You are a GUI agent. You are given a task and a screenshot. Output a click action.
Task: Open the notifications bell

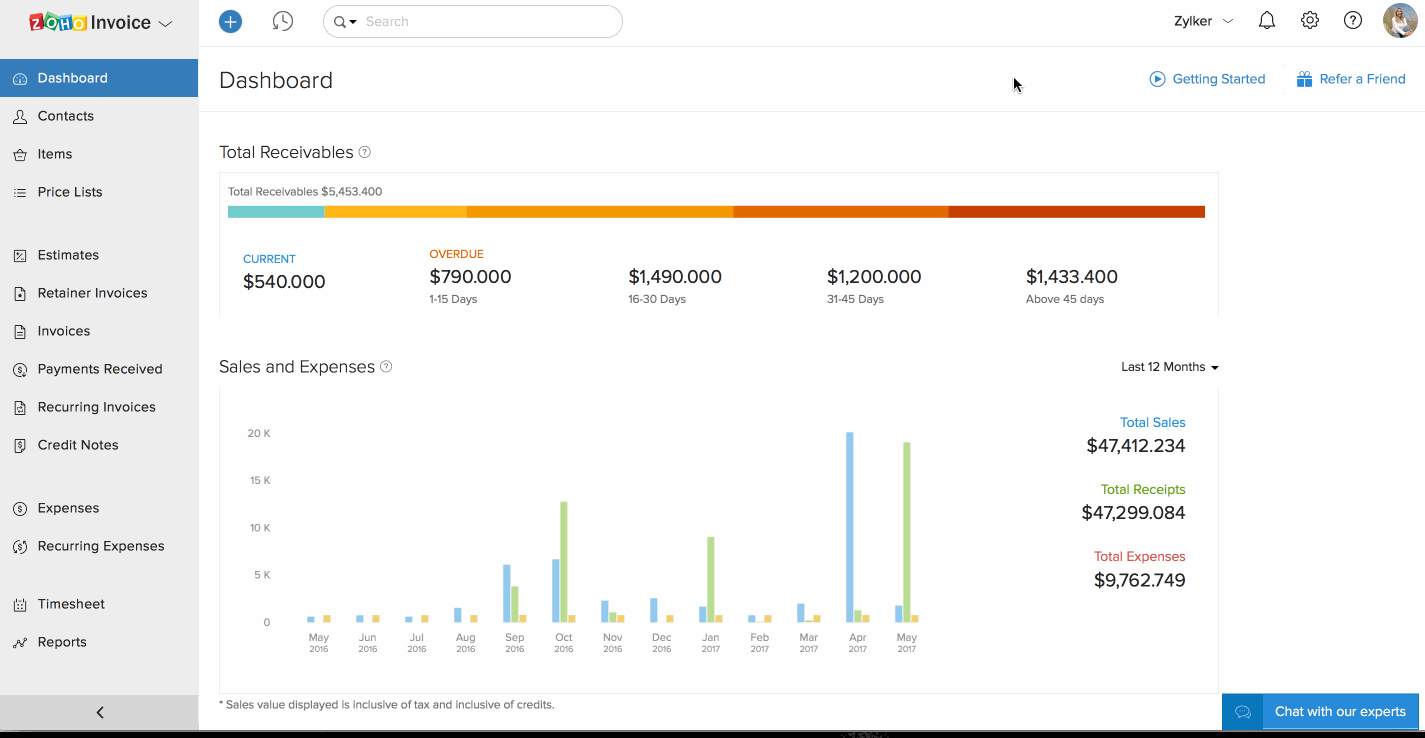click(x=1267, y=21)
